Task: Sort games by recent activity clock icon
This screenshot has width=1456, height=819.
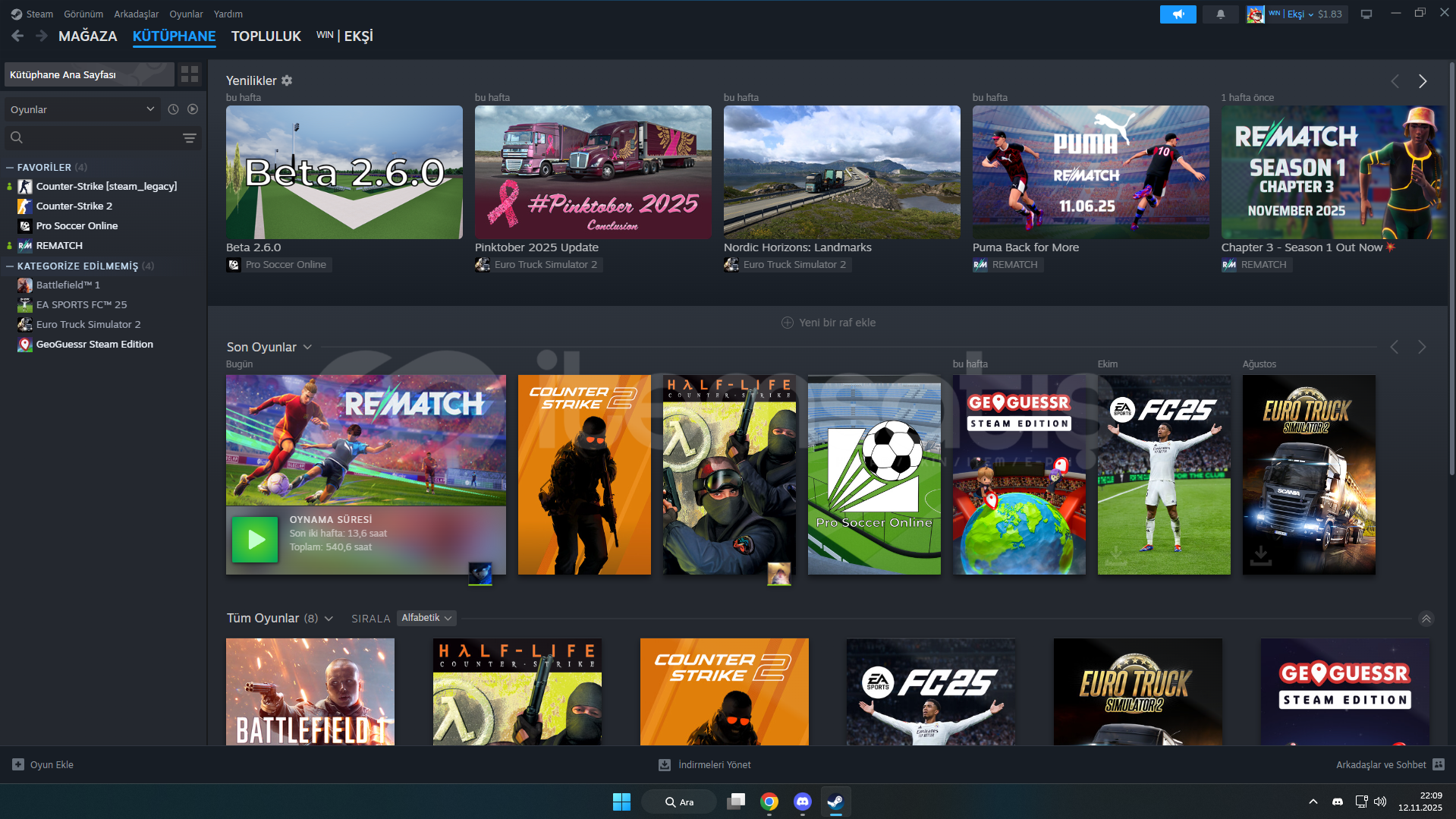Action: pos(173,109)
